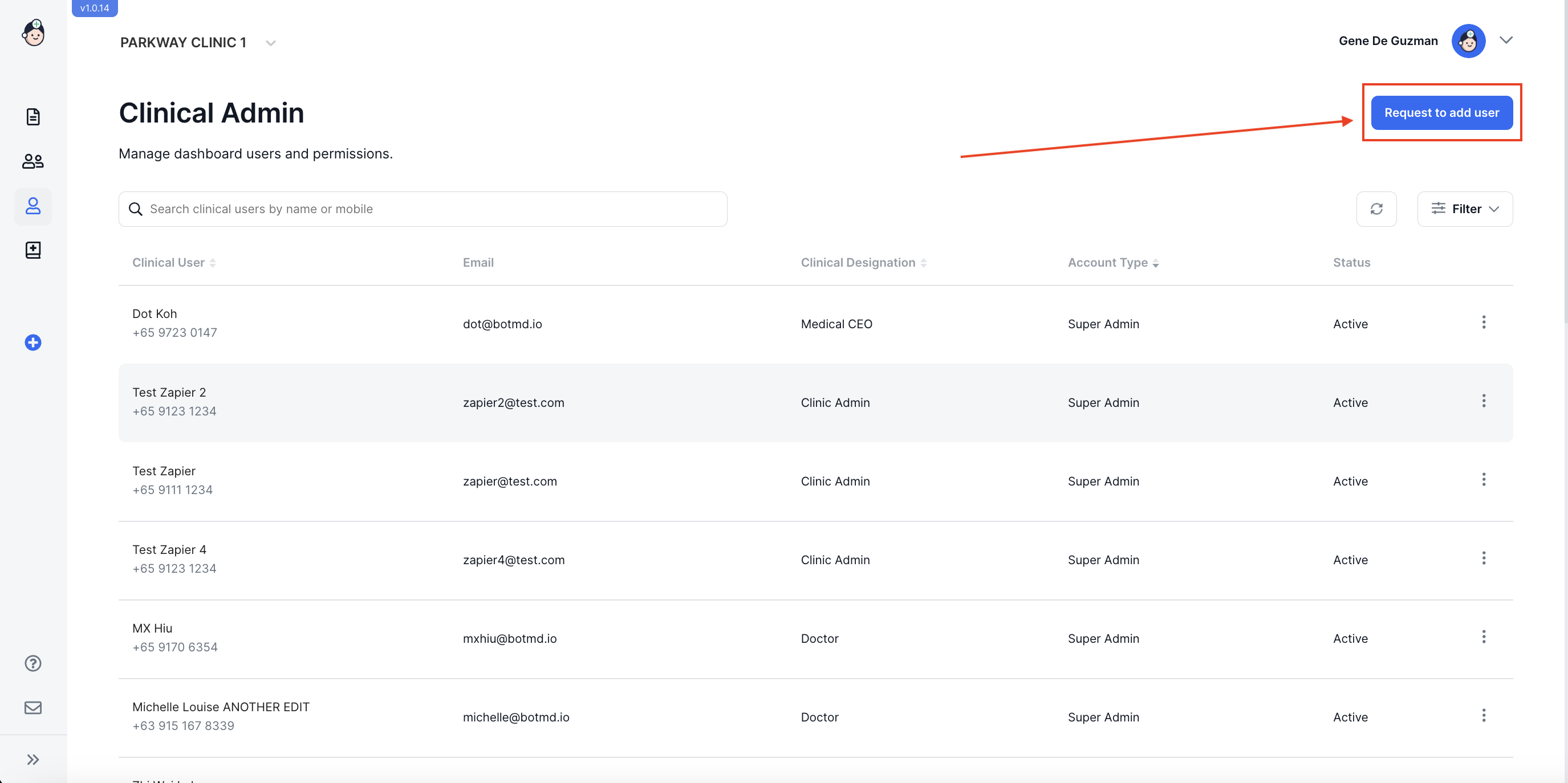Open the medical book icon in sidebar
The image size is (1568, 783).
(x=33, y=250)
